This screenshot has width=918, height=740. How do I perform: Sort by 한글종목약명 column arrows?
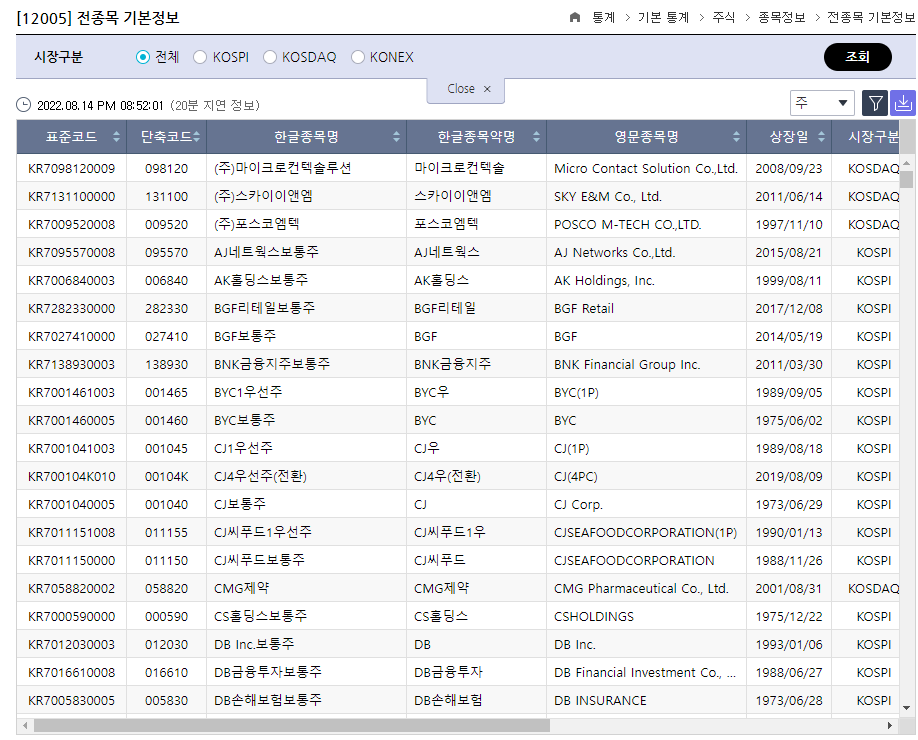(x=536, y=136)
